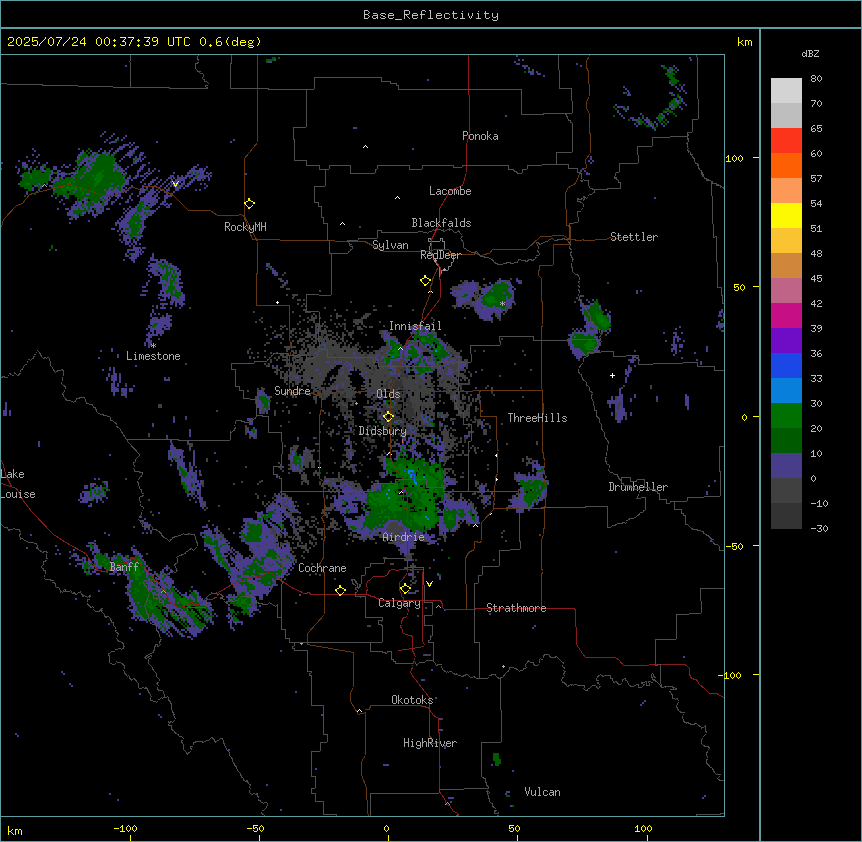Click the 0 km mark on bottom axis
This screenshot has height=842, width=862.
[386, 828]
